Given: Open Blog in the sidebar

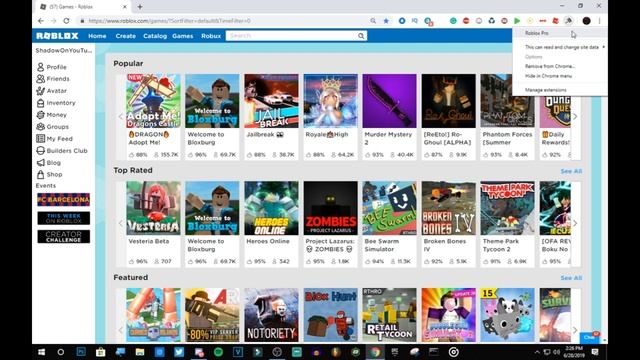Looking at the screenshot, I should pyautogui.click(x=49, y=162).
